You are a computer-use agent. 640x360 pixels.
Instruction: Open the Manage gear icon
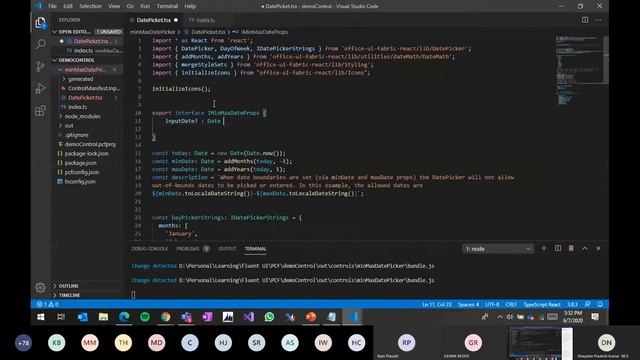click(x=40, y=287)
